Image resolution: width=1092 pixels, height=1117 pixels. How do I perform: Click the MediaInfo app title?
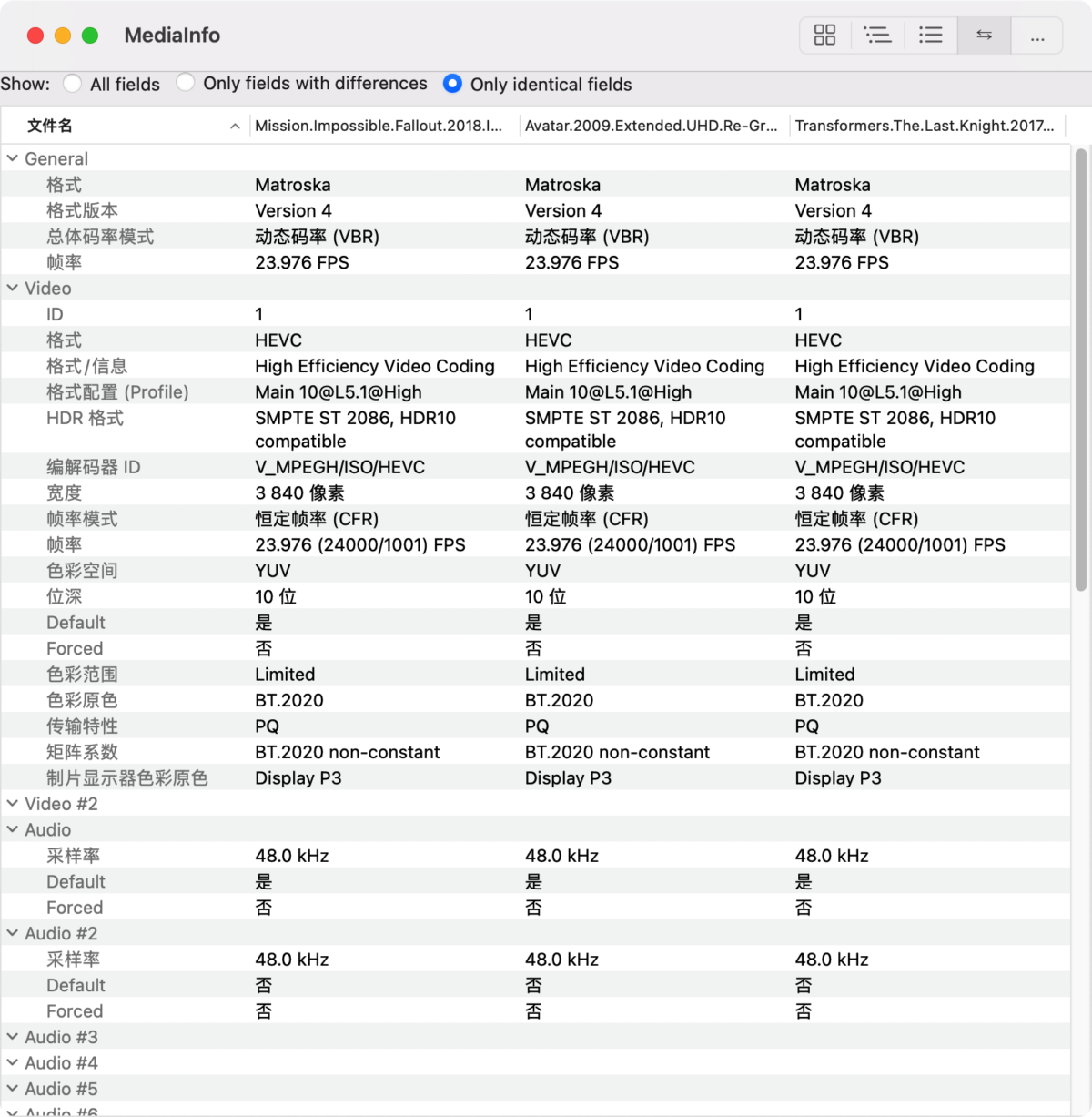coord(172,35)
